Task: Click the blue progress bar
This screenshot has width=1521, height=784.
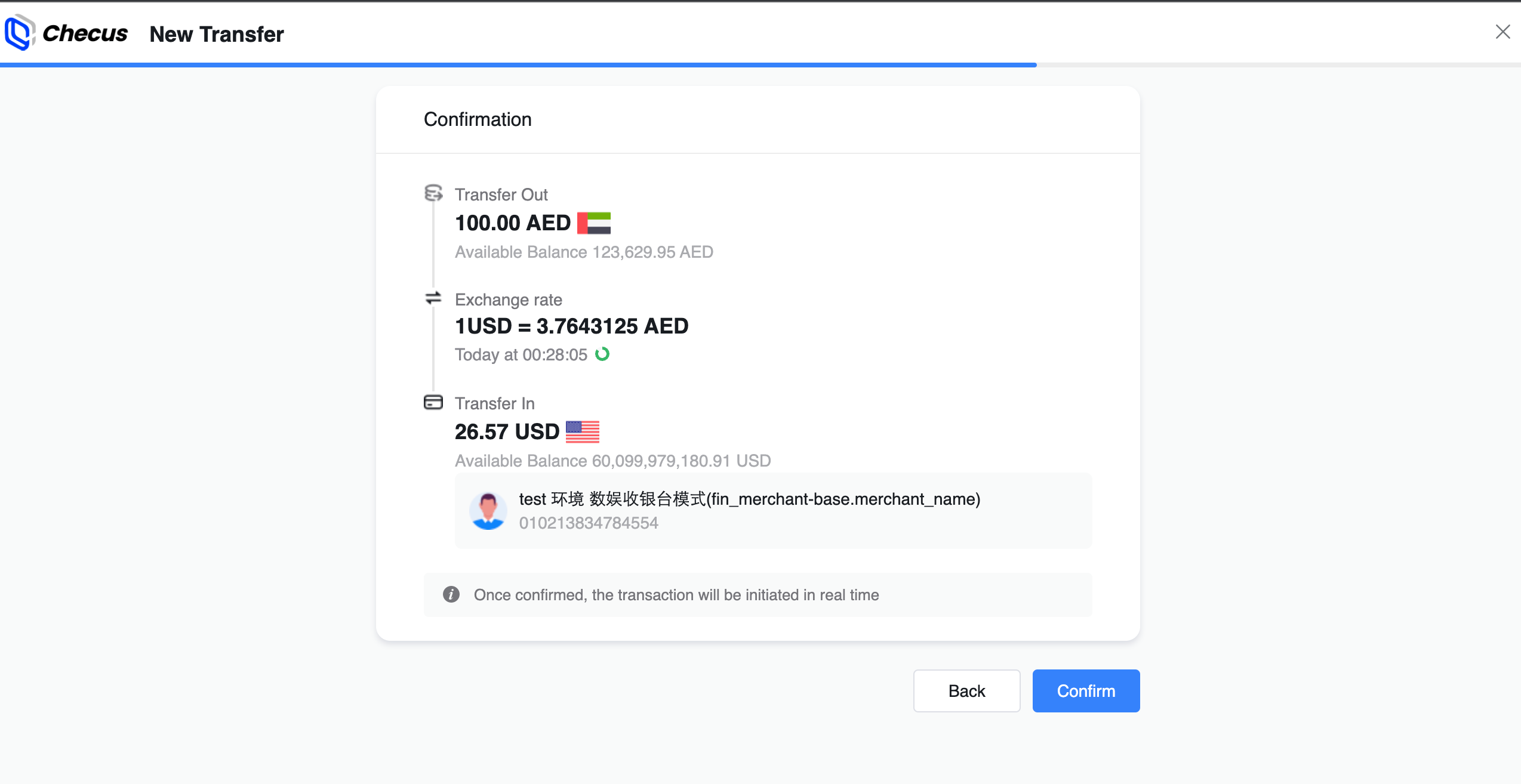Action: point(518,64)
